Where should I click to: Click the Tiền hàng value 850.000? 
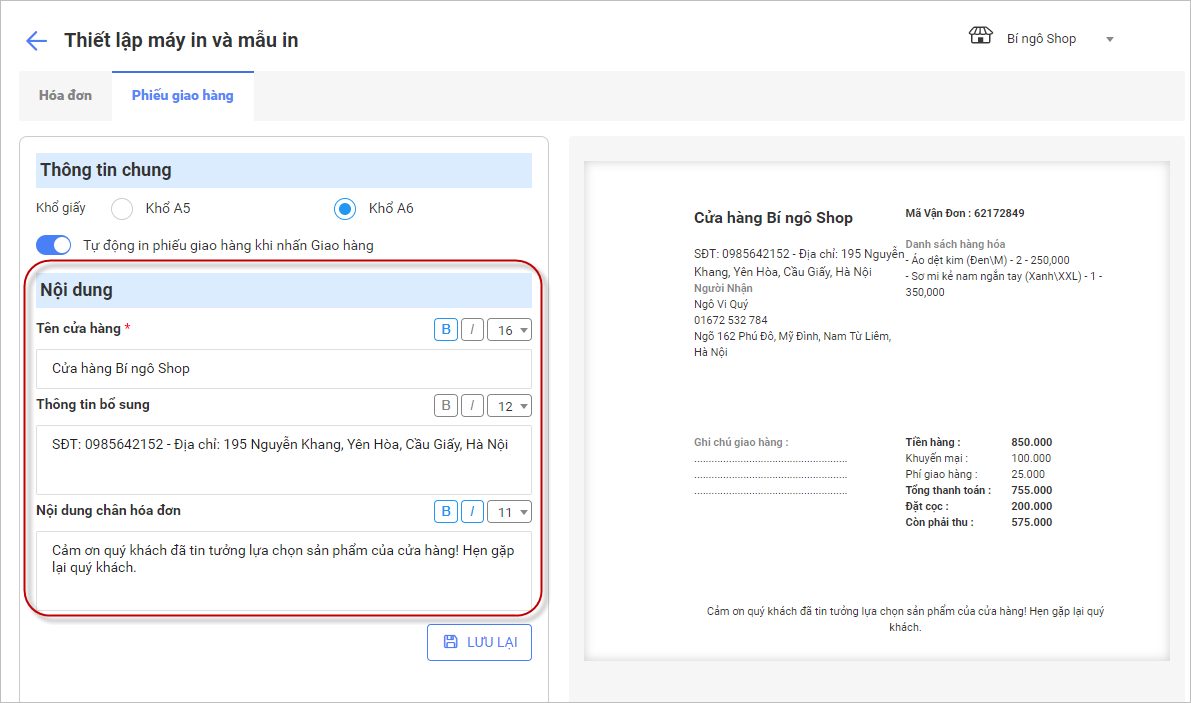click(1031, 443)
